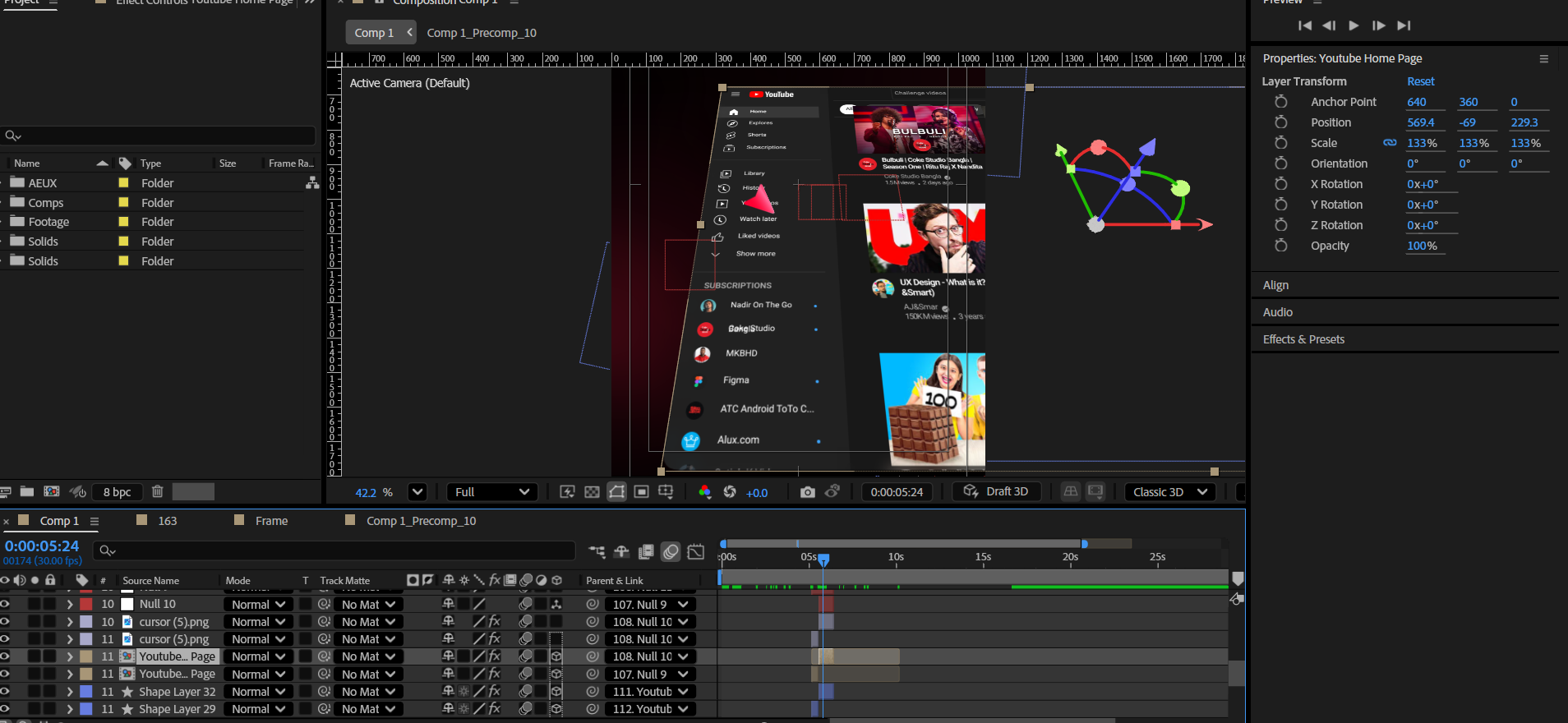Reset the Layer Transform values

[x=1420, y=81]
